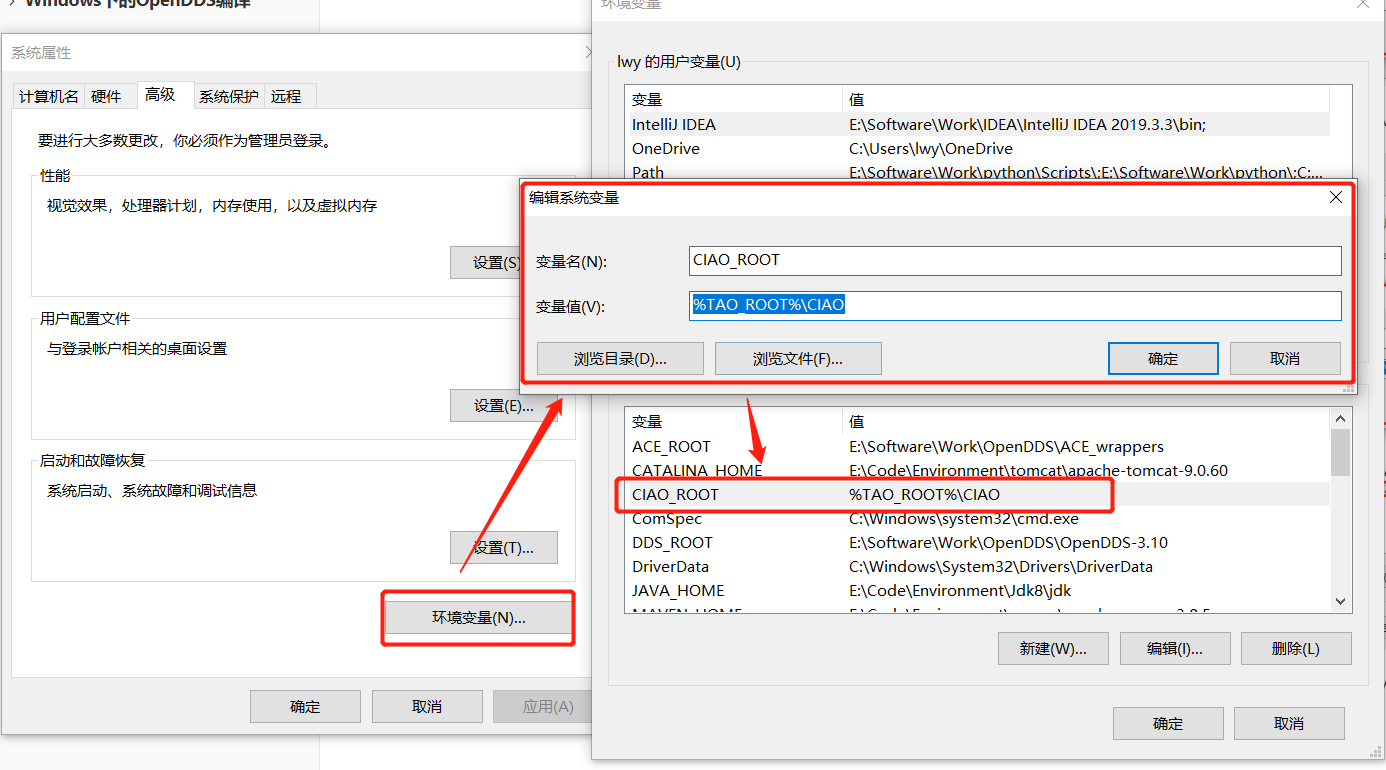Click 浏览文件(F) to browse for a file
This screenshot has width=1386, height=770.
[x=797, y=358]
